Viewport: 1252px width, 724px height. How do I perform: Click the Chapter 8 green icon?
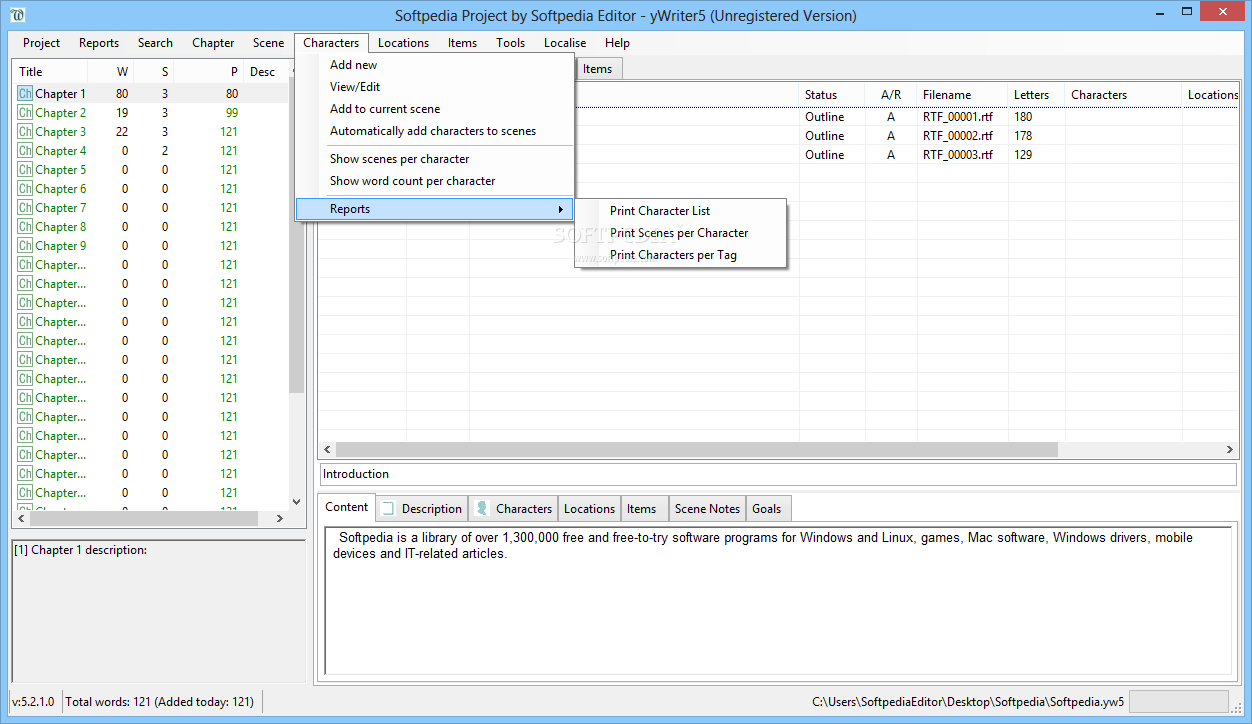click(25, 227)
